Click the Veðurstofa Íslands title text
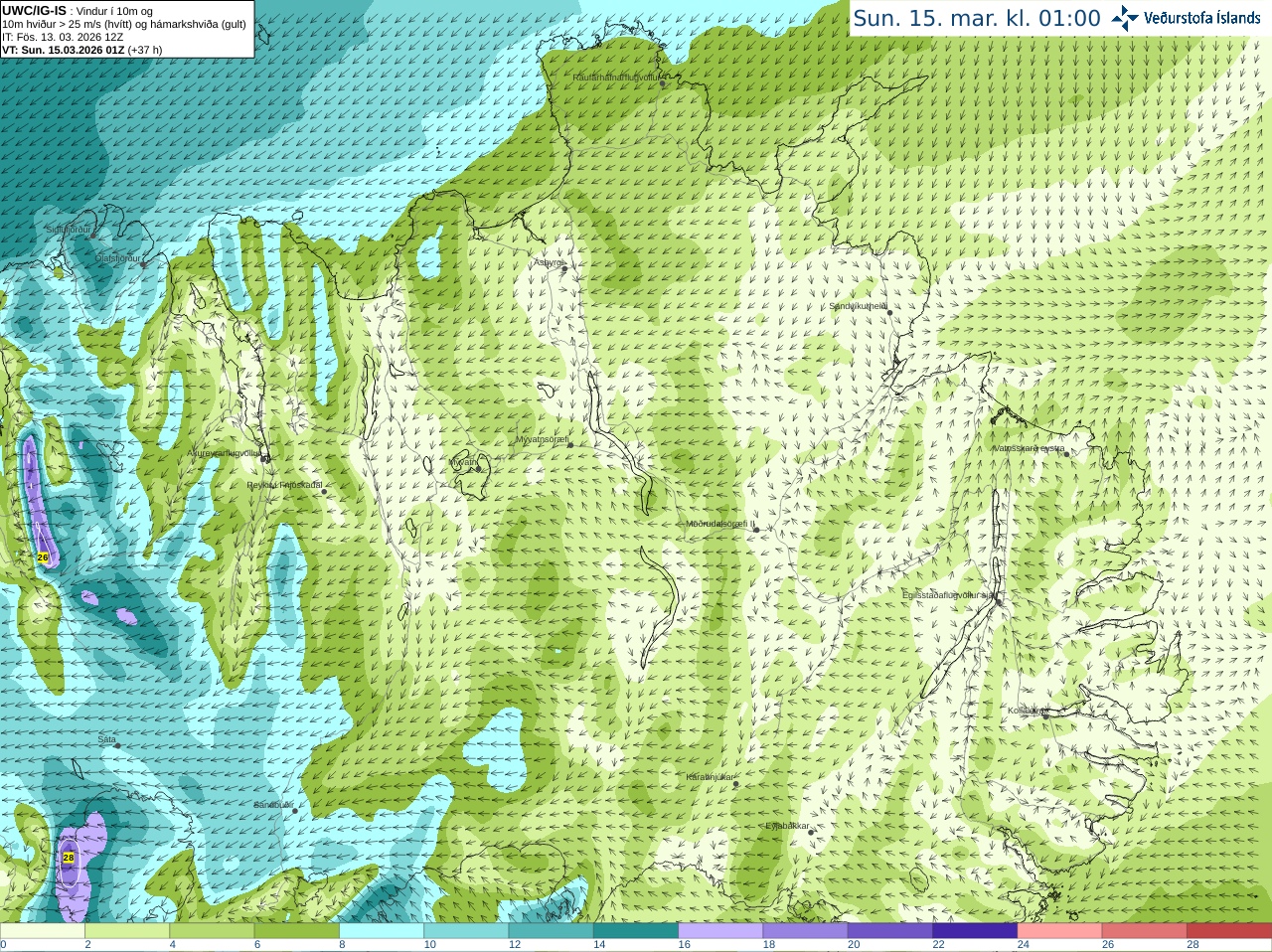 1202,18
